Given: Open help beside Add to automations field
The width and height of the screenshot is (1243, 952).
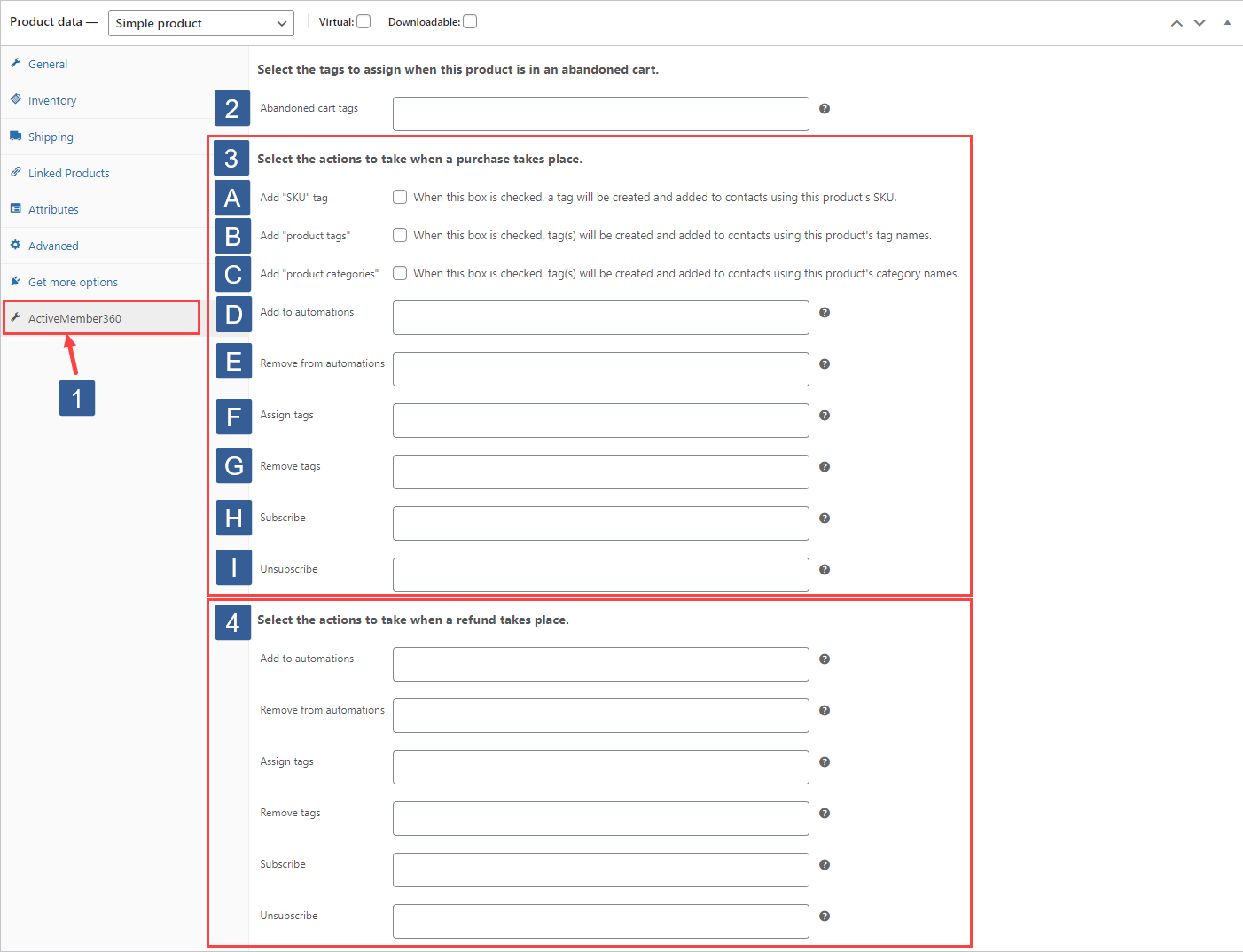Looking at the screenshot, I should tap(824, 313).
